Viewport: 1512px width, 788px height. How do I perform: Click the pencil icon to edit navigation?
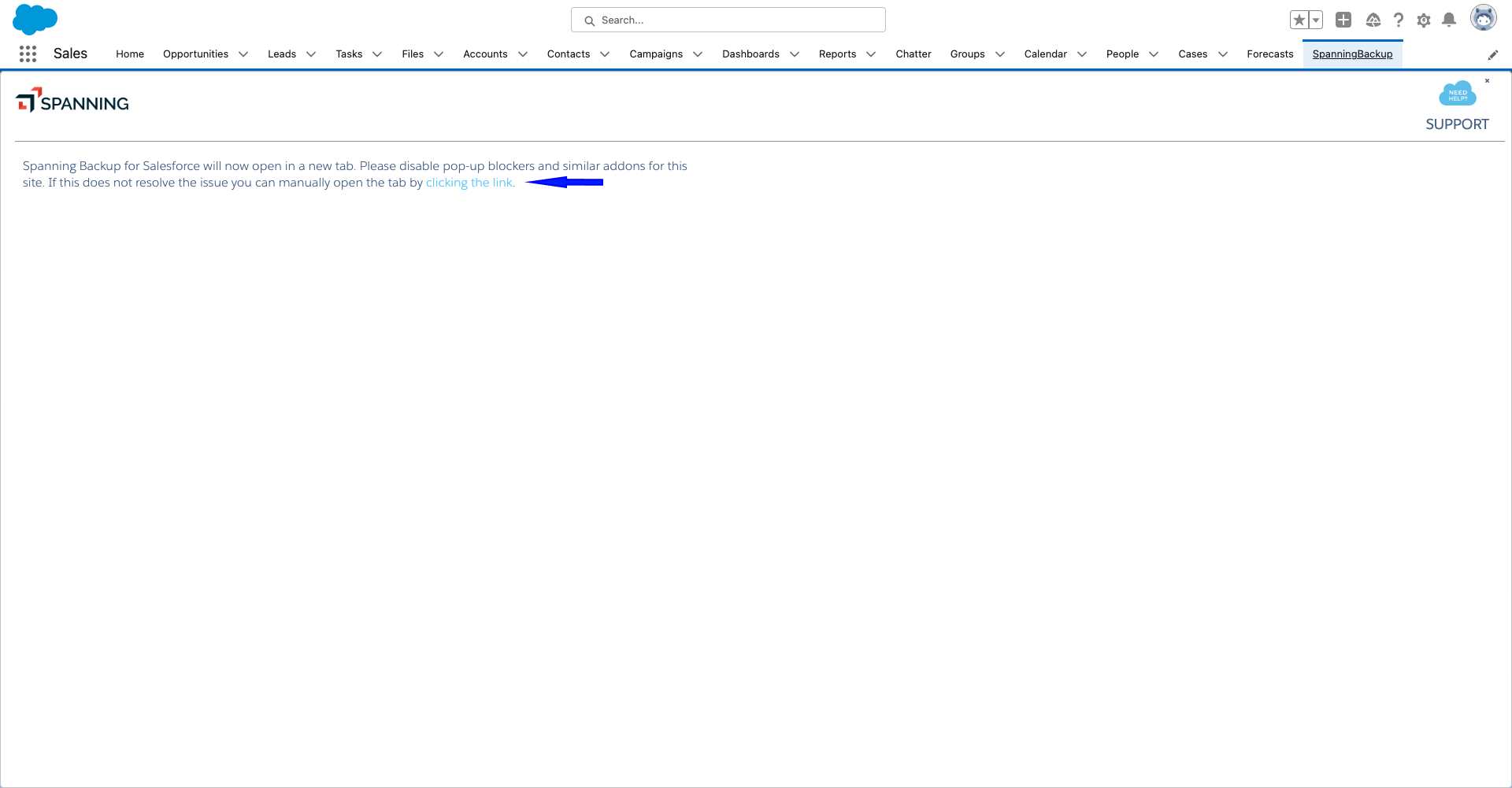pyautogui.click(x=1493, y=54)
